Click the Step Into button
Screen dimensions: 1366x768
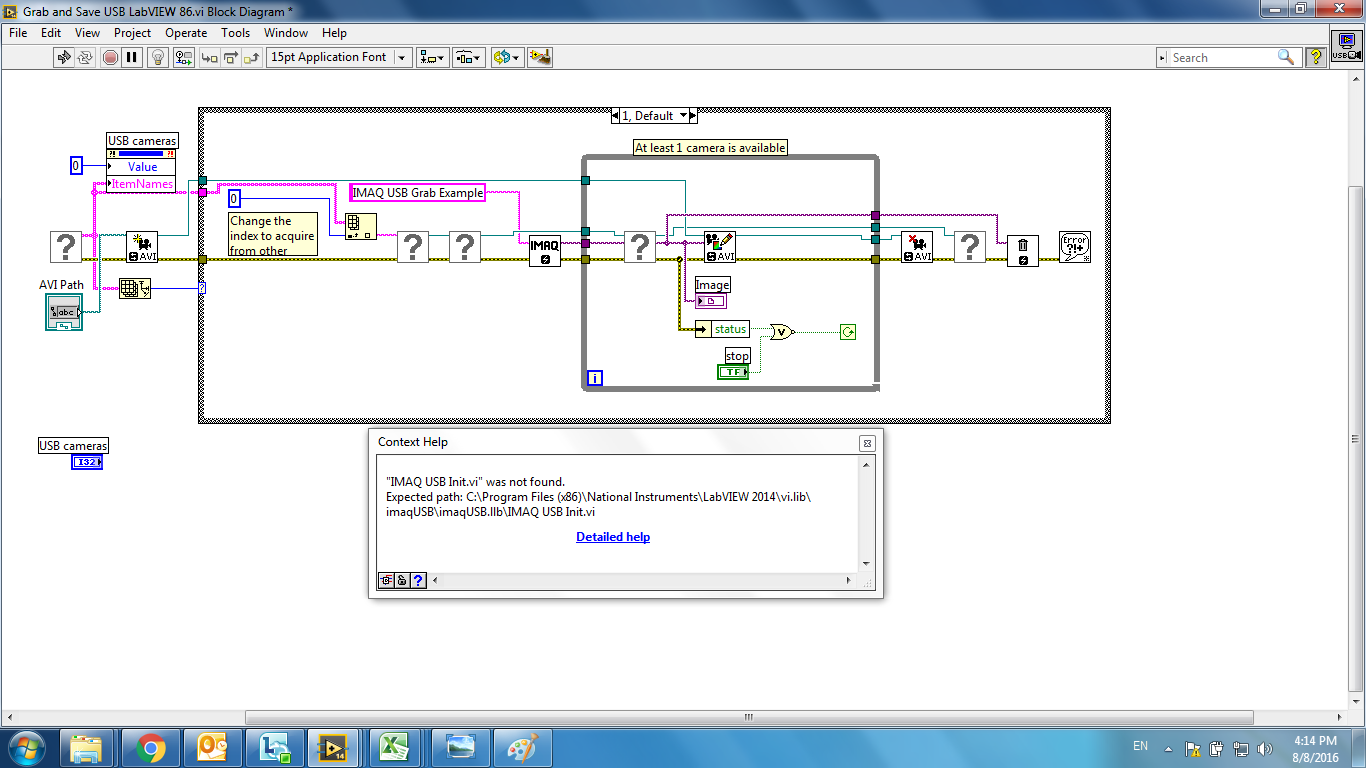tap(209, 57)
